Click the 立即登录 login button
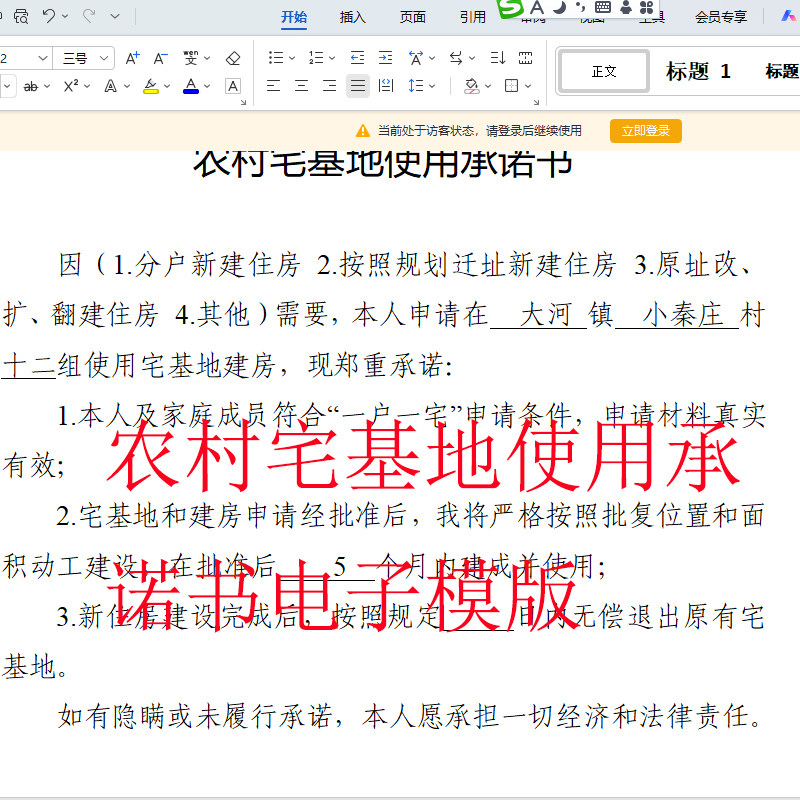The width and height of the screenshot is (800, 800). (x=646, y=131)
